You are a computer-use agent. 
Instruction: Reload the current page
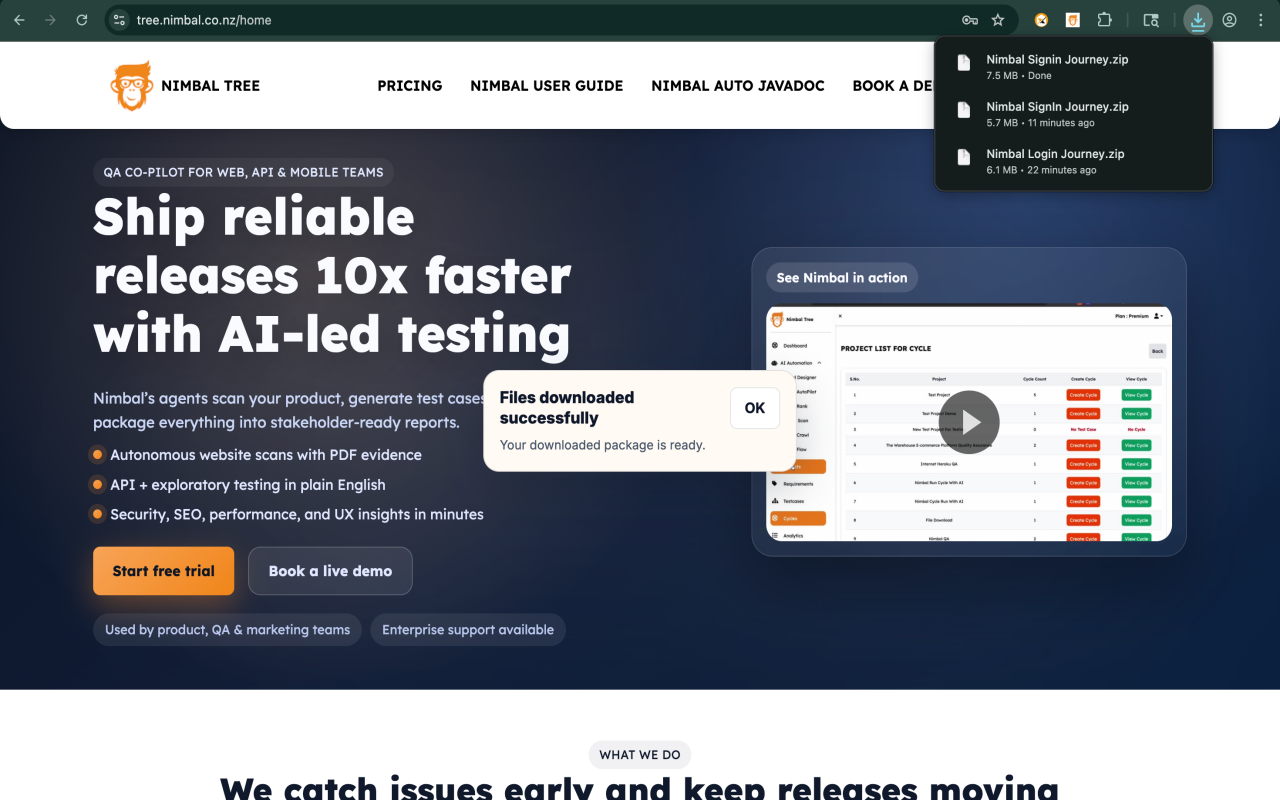click(x=82, y=20)
